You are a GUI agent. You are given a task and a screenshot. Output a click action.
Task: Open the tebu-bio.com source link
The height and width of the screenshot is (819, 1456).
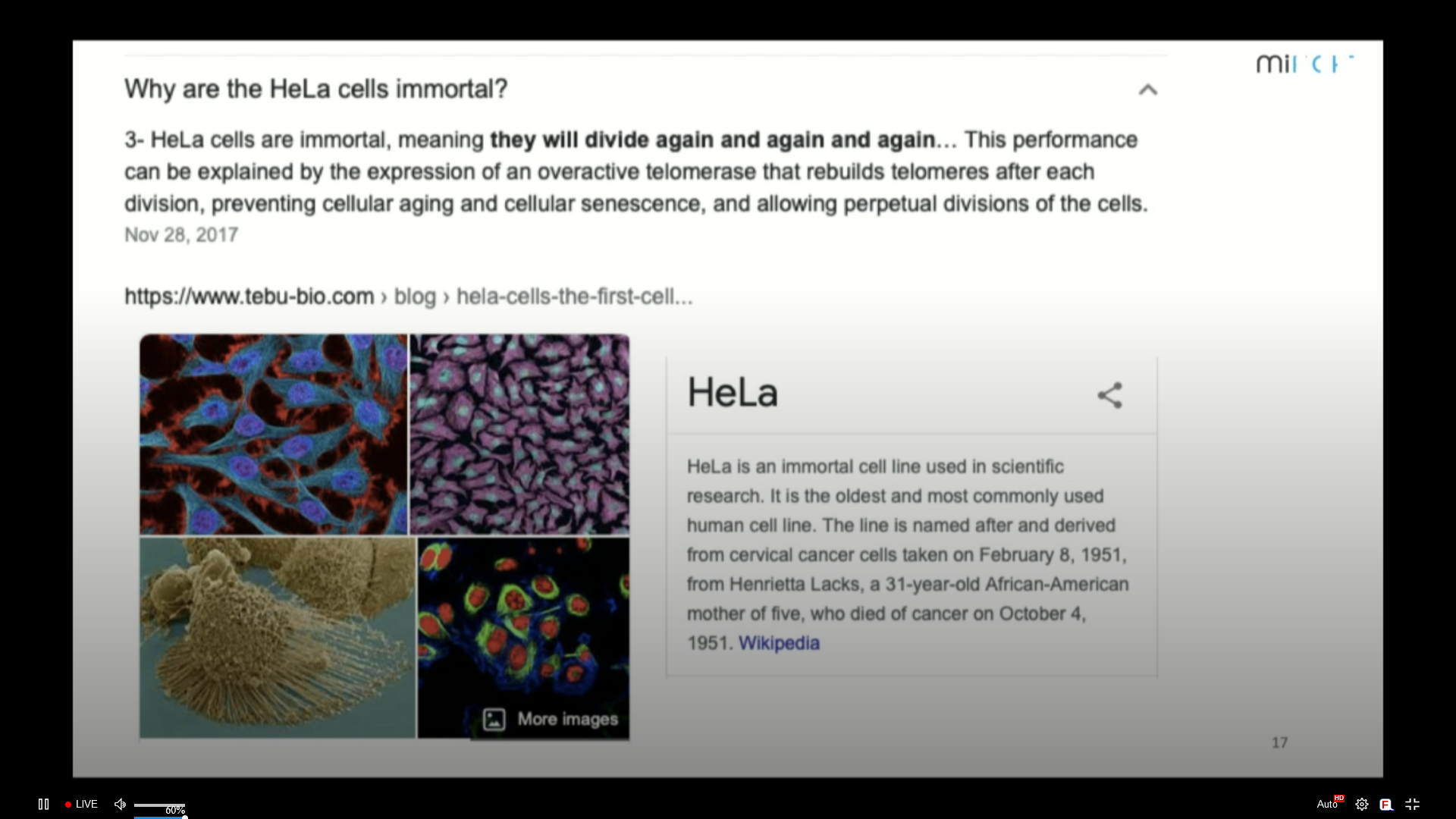click(408, 297)
